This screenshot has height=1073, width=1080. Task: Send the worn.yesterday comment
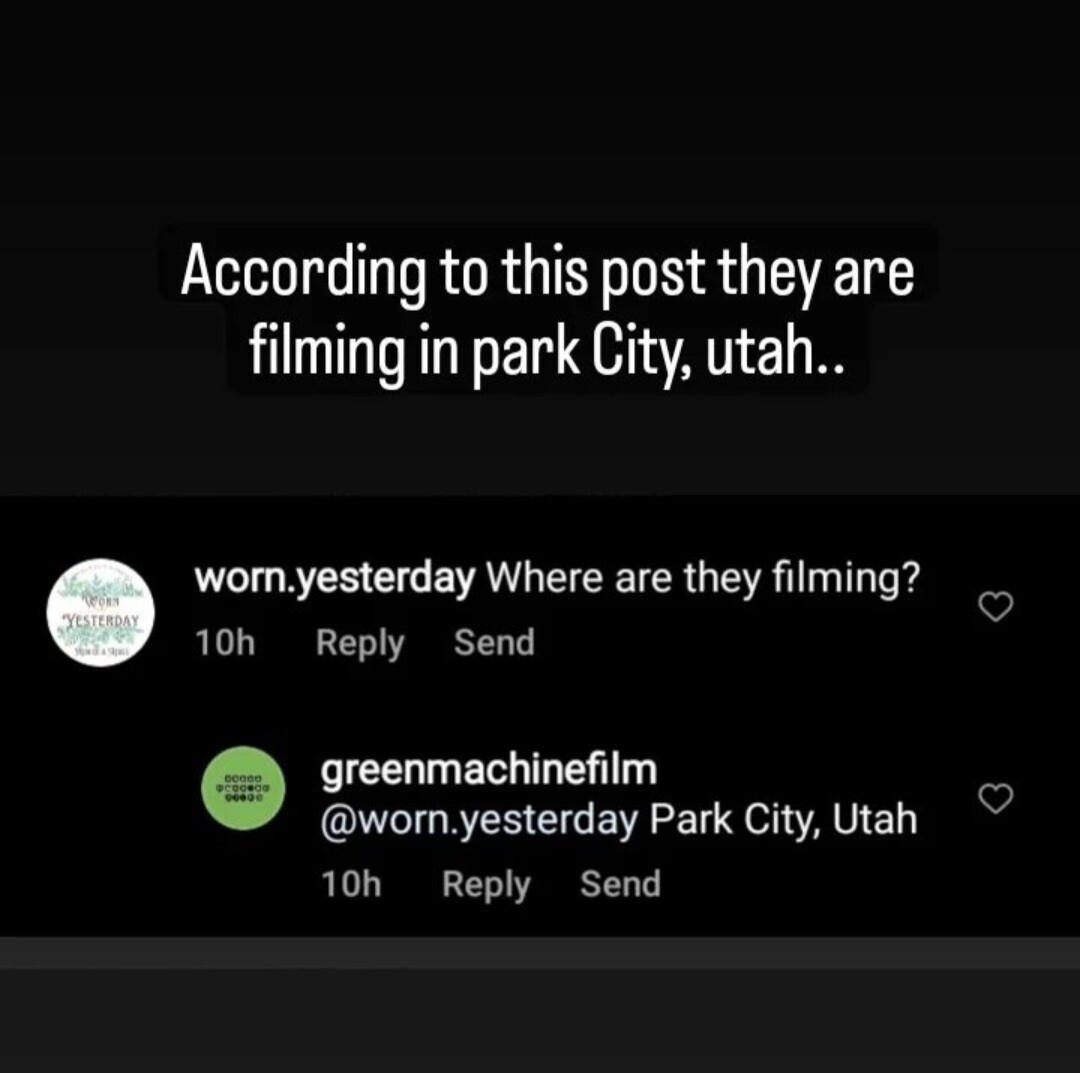pyautogui.click(x=494, y=643)
